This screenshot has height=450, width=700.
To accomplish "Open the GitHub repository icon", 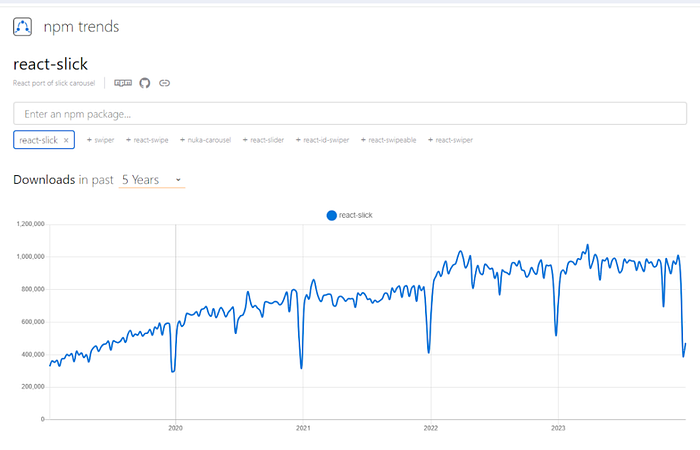I will [144, 82].
